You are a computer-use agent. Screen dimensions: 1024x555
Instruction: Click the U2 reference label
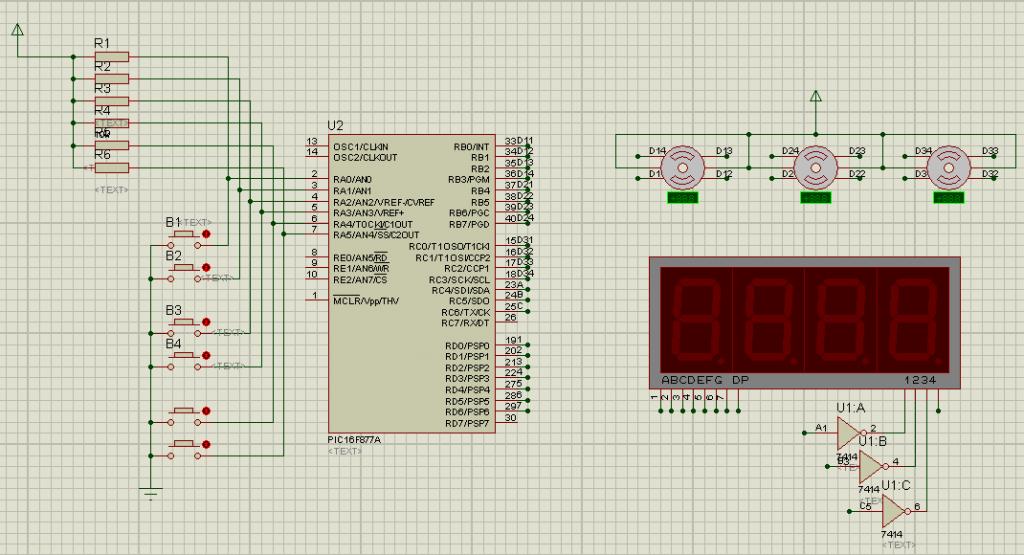(335, 125)
